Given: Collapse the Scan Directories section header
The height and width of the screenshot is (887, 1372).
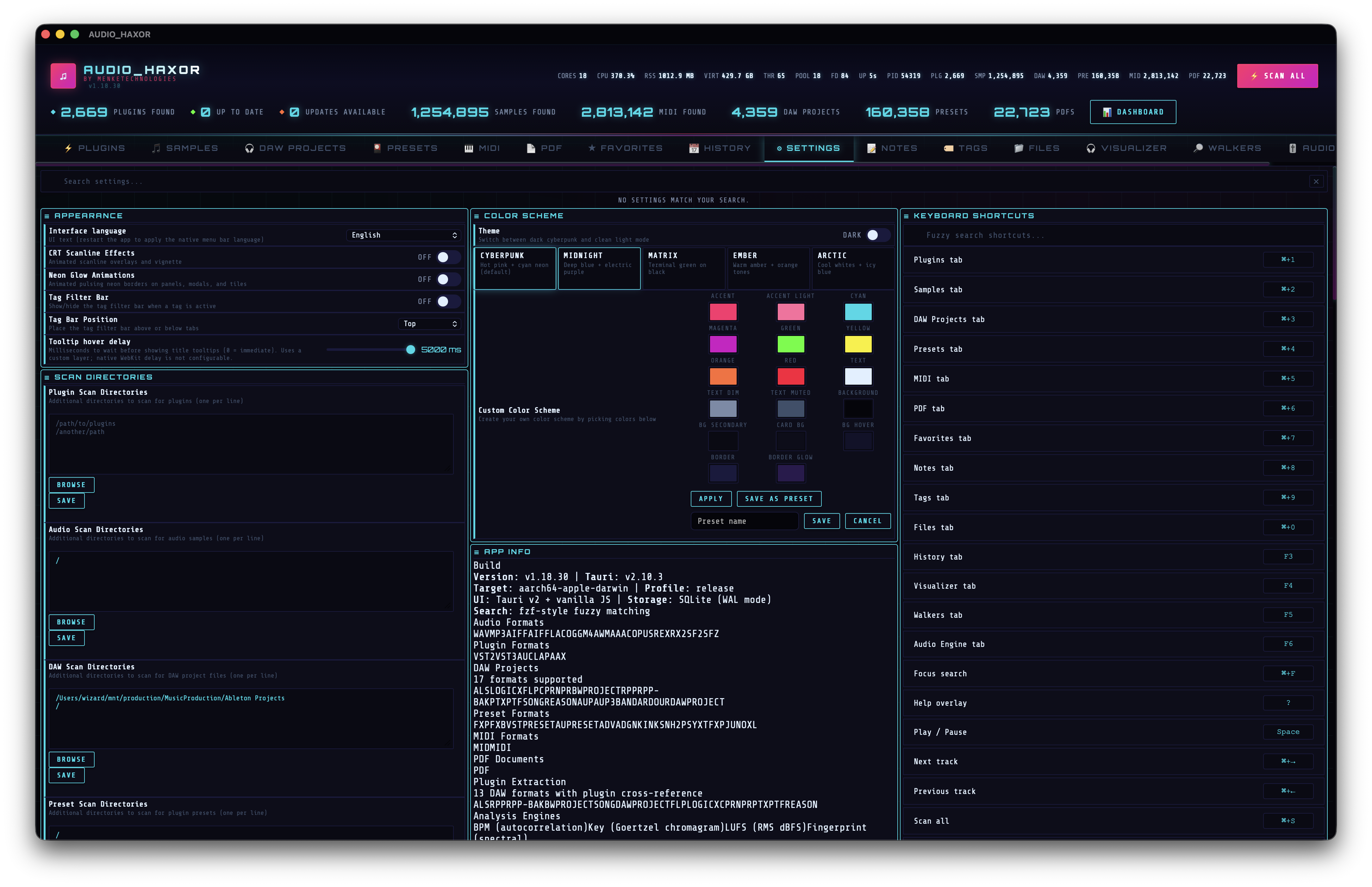Looking at the screenshot, I should tap(254, 377).
